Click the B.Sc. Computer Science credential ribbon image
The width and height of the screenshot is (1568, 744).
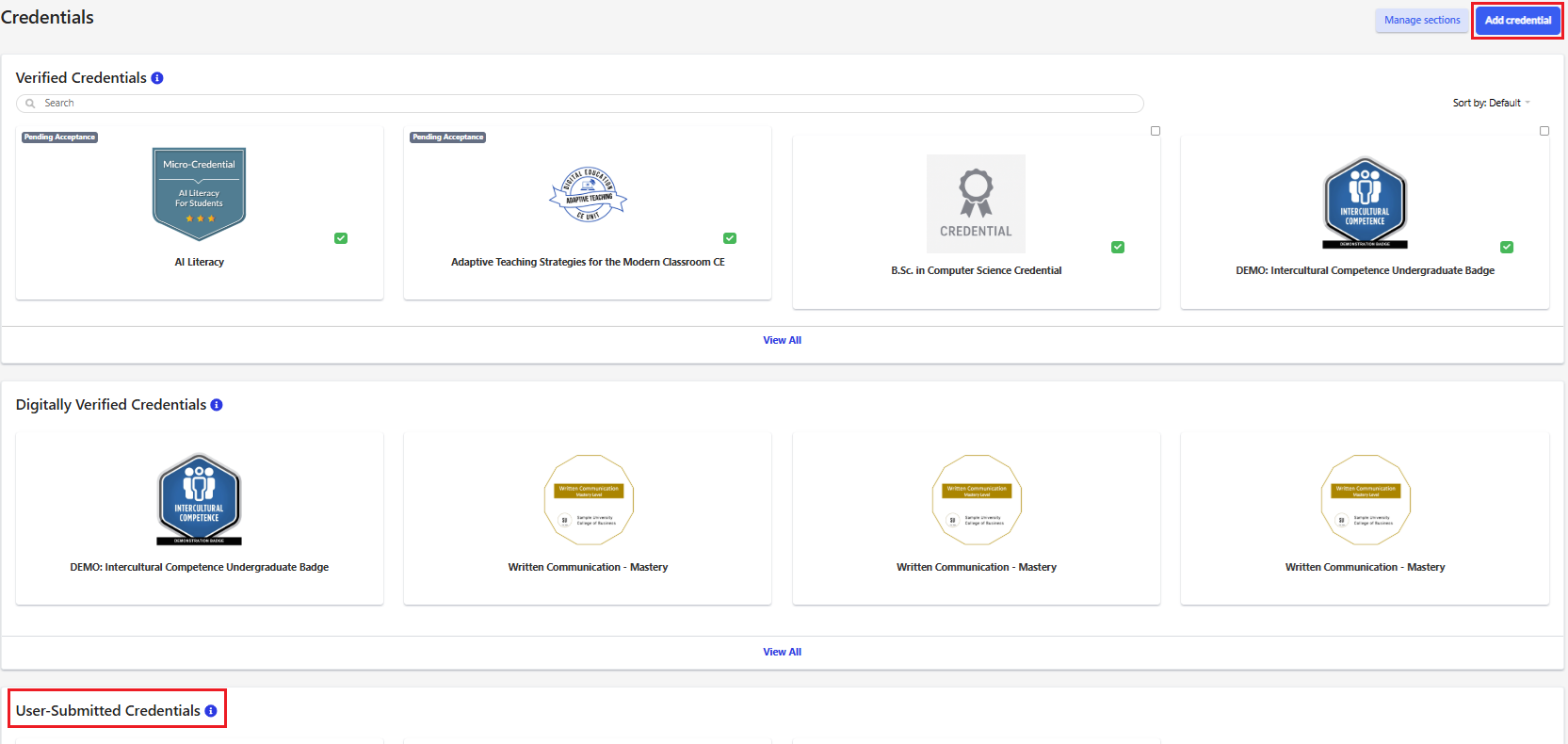click(x=976, y=203)
